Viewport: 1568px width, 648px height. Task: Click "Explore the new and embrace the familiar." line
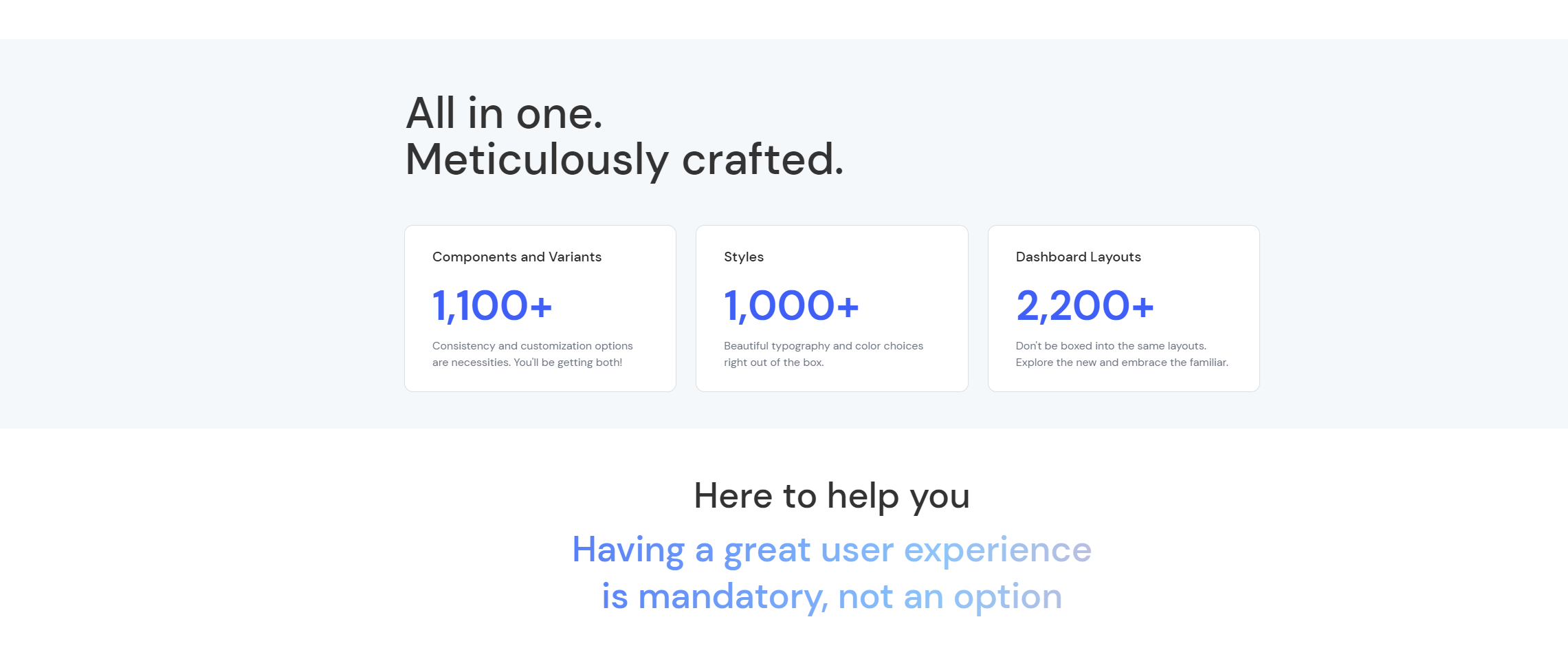[x=1121, y=363]
